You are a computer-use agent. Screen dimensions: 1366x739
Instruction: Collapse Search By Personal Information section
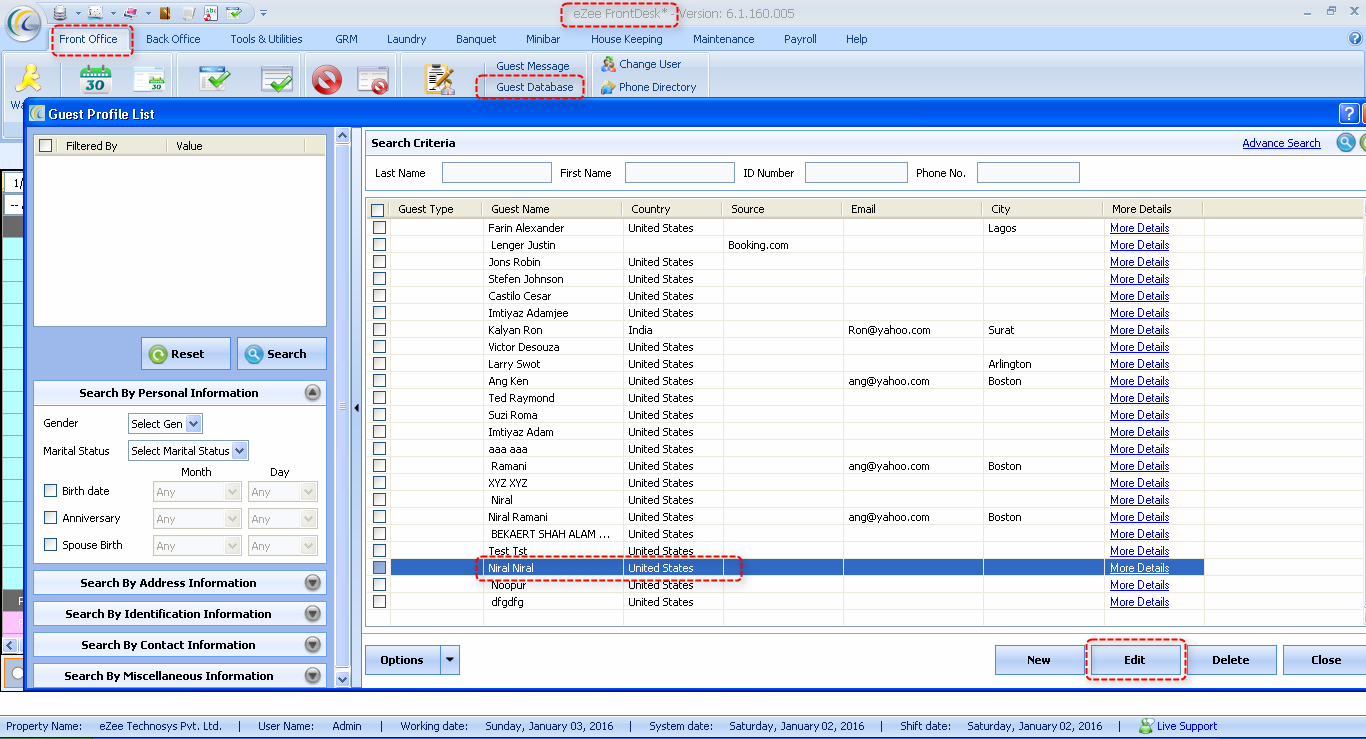pos(312,393)
